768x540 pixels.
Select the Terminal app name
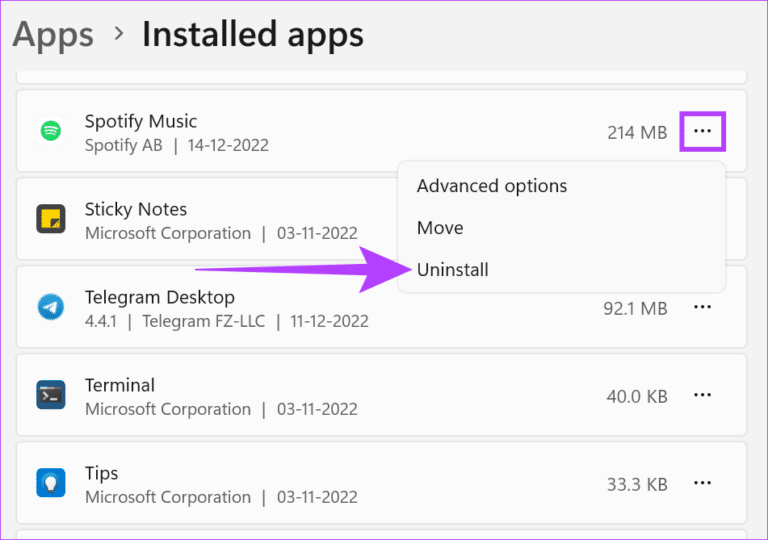point(120,385)
